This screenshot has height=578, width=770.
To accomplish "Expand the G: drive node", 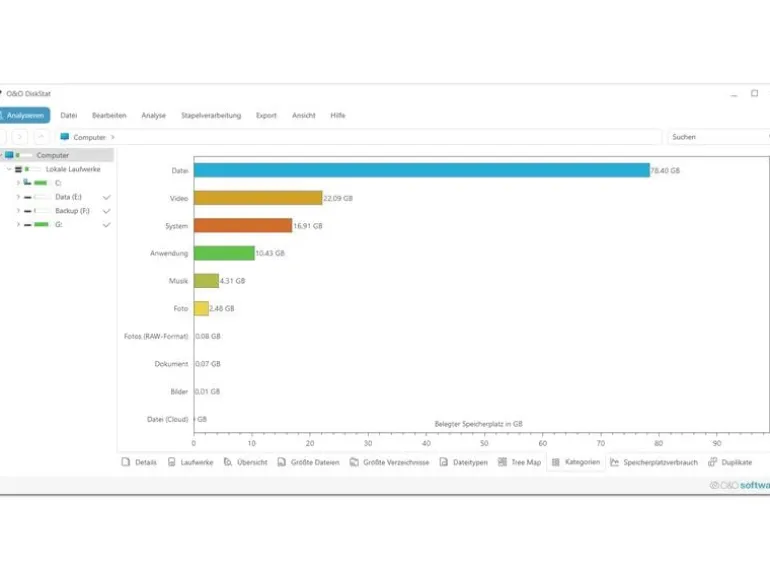I will click(x=18, y=224).
